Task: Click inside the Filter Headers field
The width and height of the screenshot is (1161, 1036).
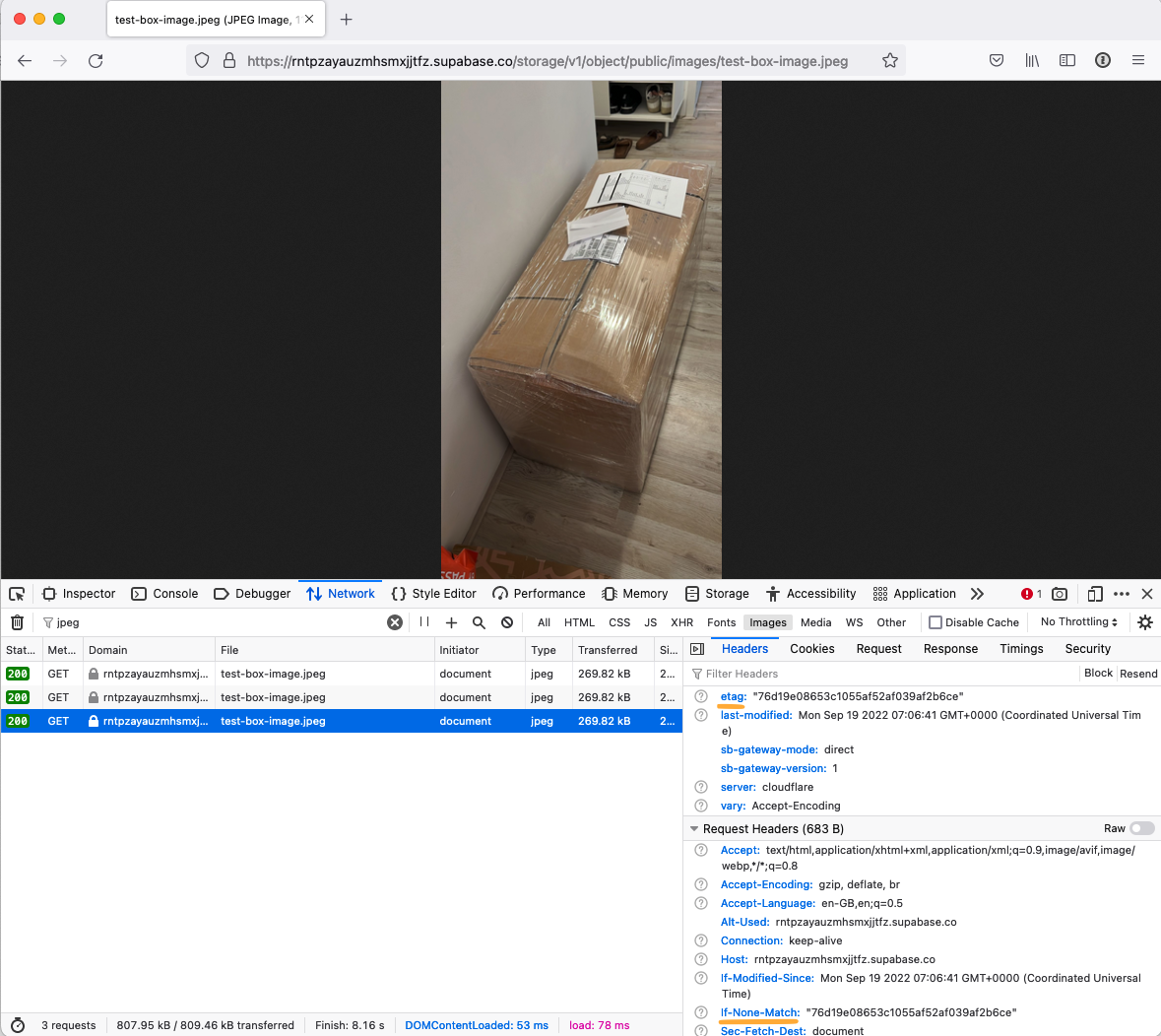Action: 778,673
